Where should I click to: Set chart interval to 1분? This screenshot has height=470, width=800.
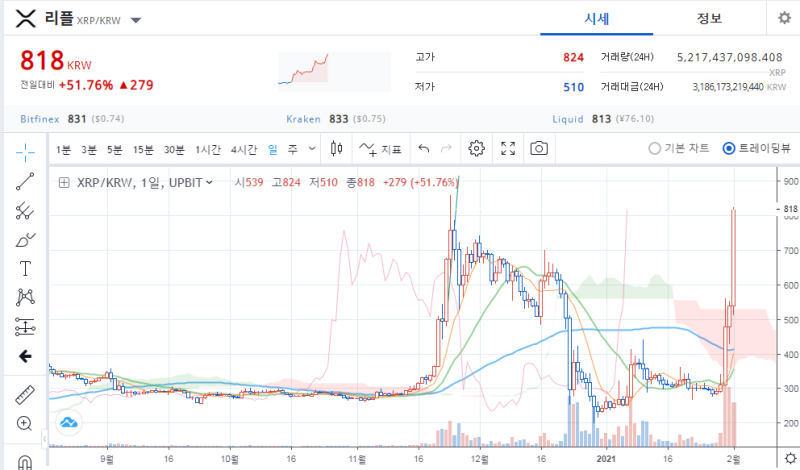[x=63, y=150]
